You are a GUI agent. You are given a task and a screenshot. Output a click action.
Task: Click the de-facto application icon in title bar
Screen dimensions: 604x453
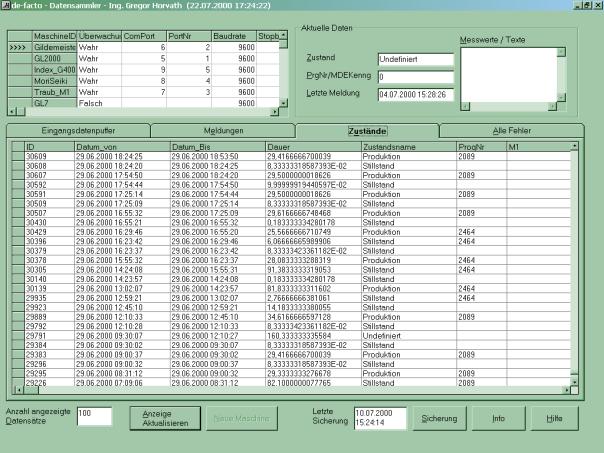point(6,6)
